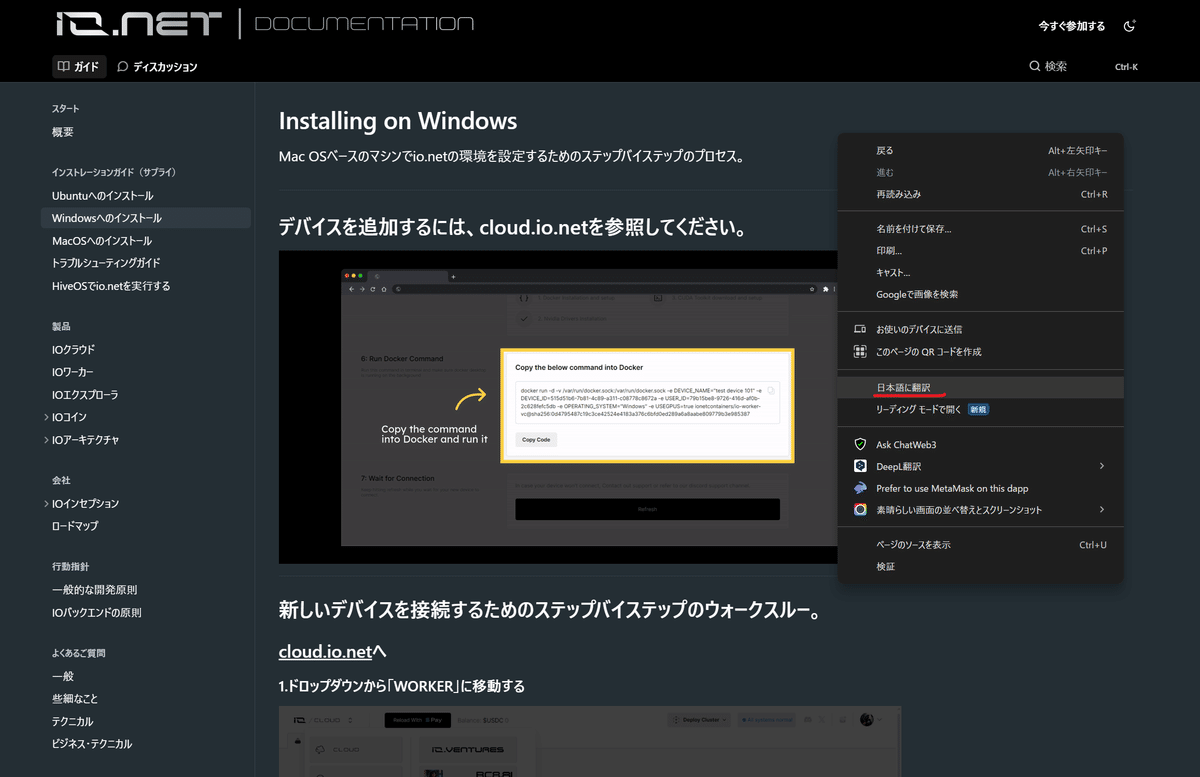
Task: Click the search magnifier icon
Action: [1035, 67]
